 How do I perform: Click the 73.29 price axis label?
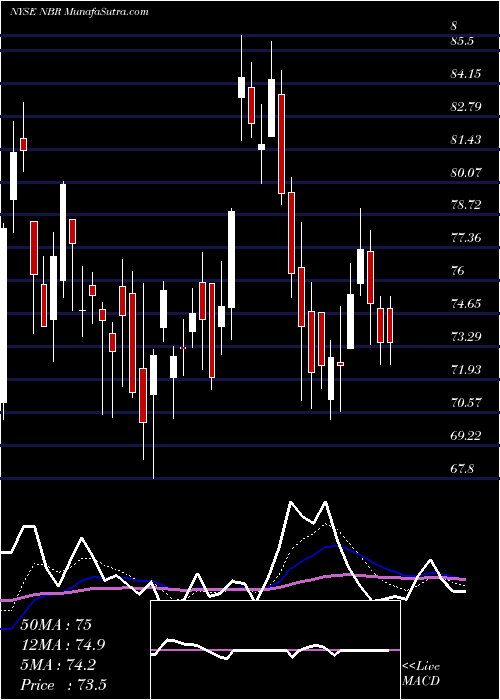(467, 337)
